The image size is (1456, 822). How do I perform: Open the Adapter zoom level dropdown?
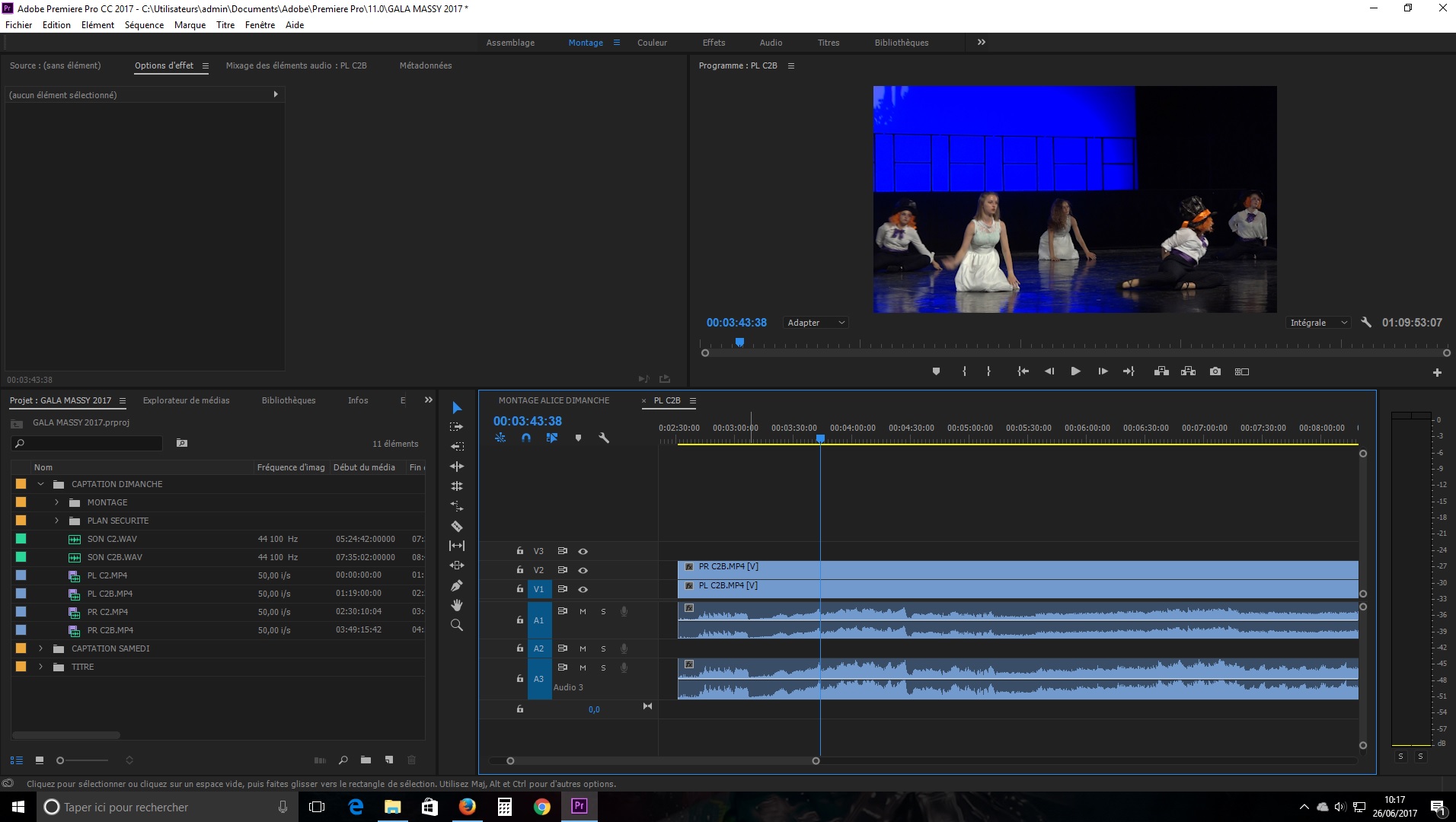tap(816, 323)
